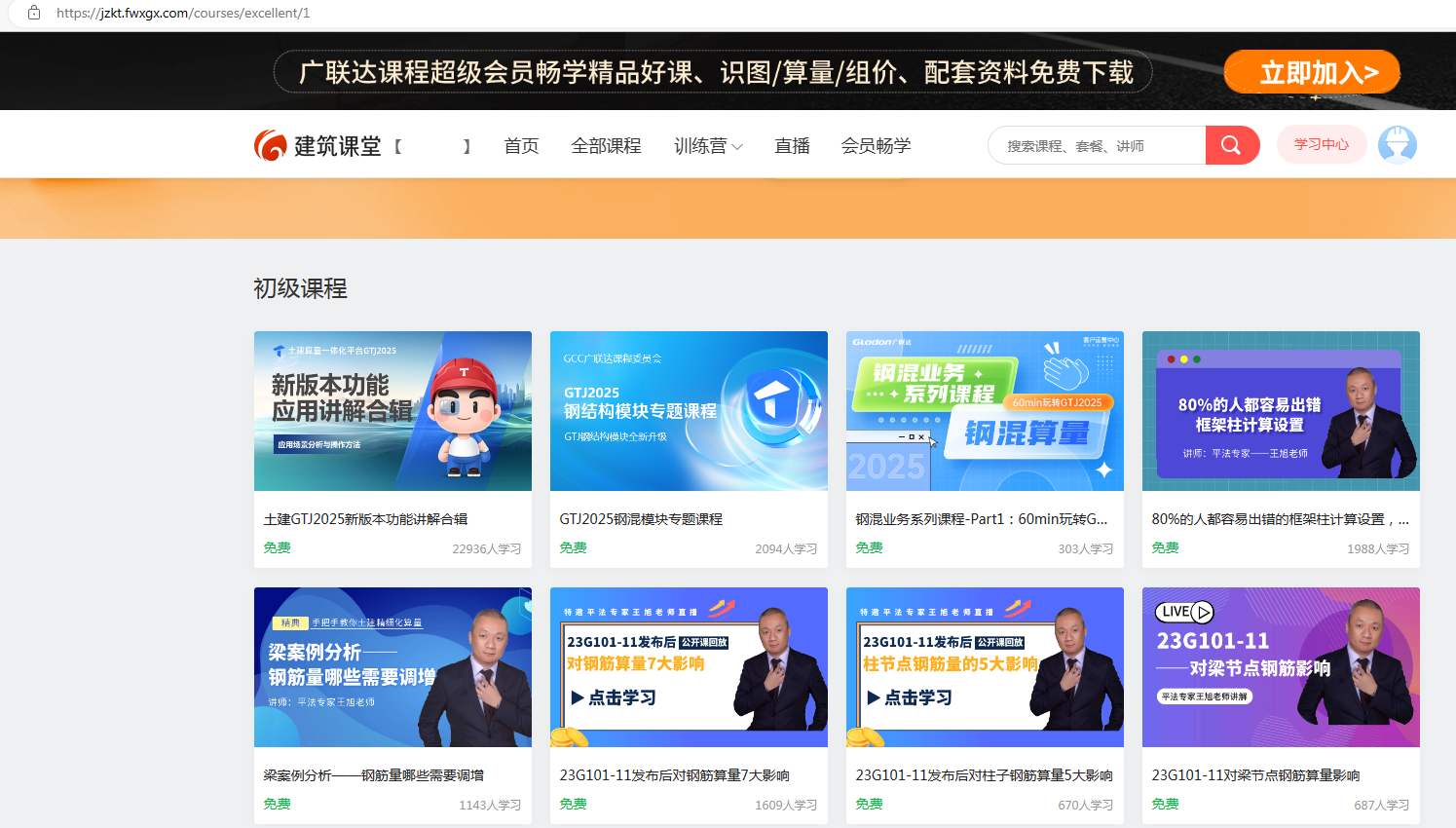
Task: Click 免费 under 土建GTJ2025新版本功能讲解合辑
Action: (x=278, y=547)
